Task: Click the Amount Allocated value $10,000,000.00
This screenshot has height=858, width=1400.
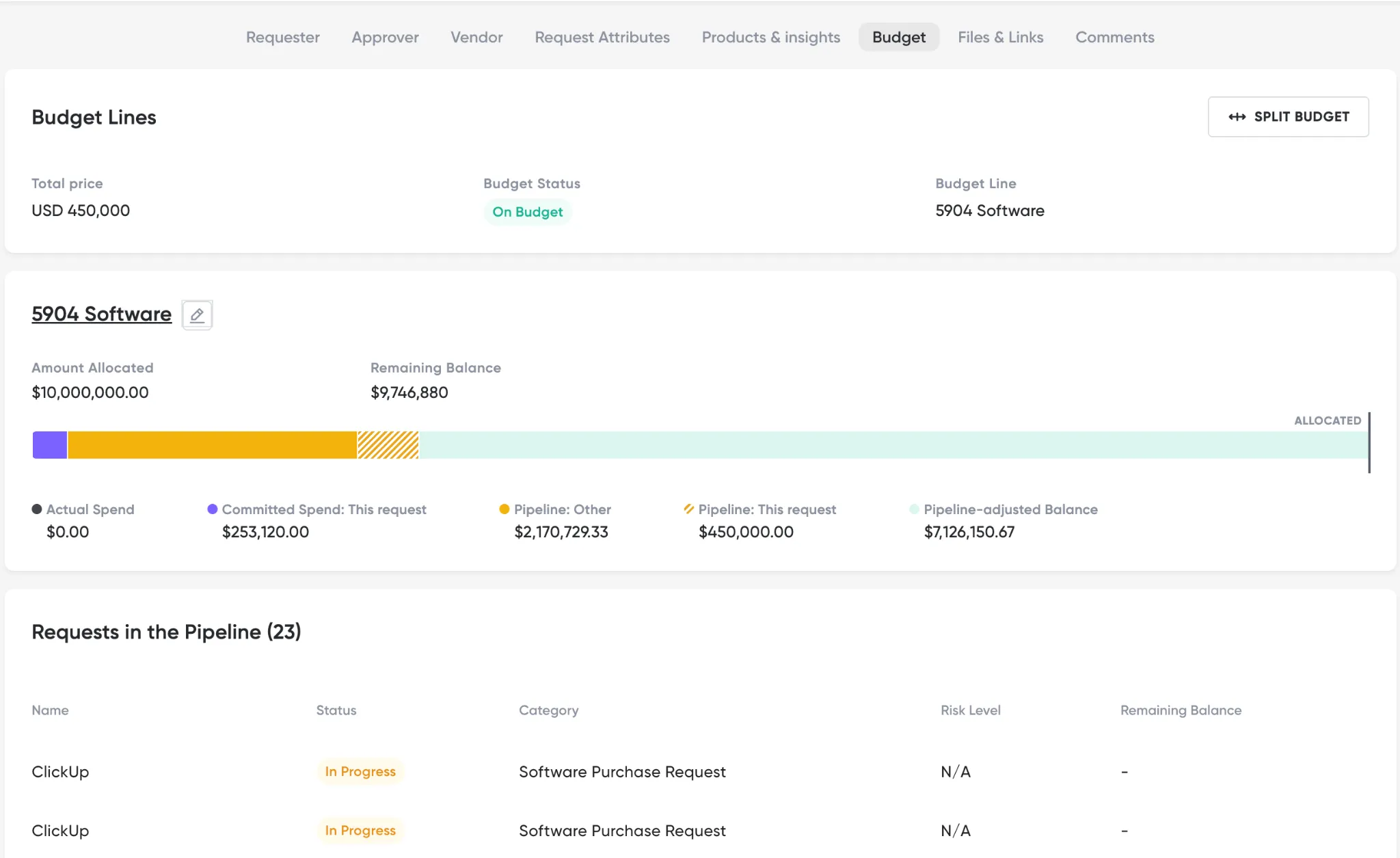Action: (x=90, y=392)
